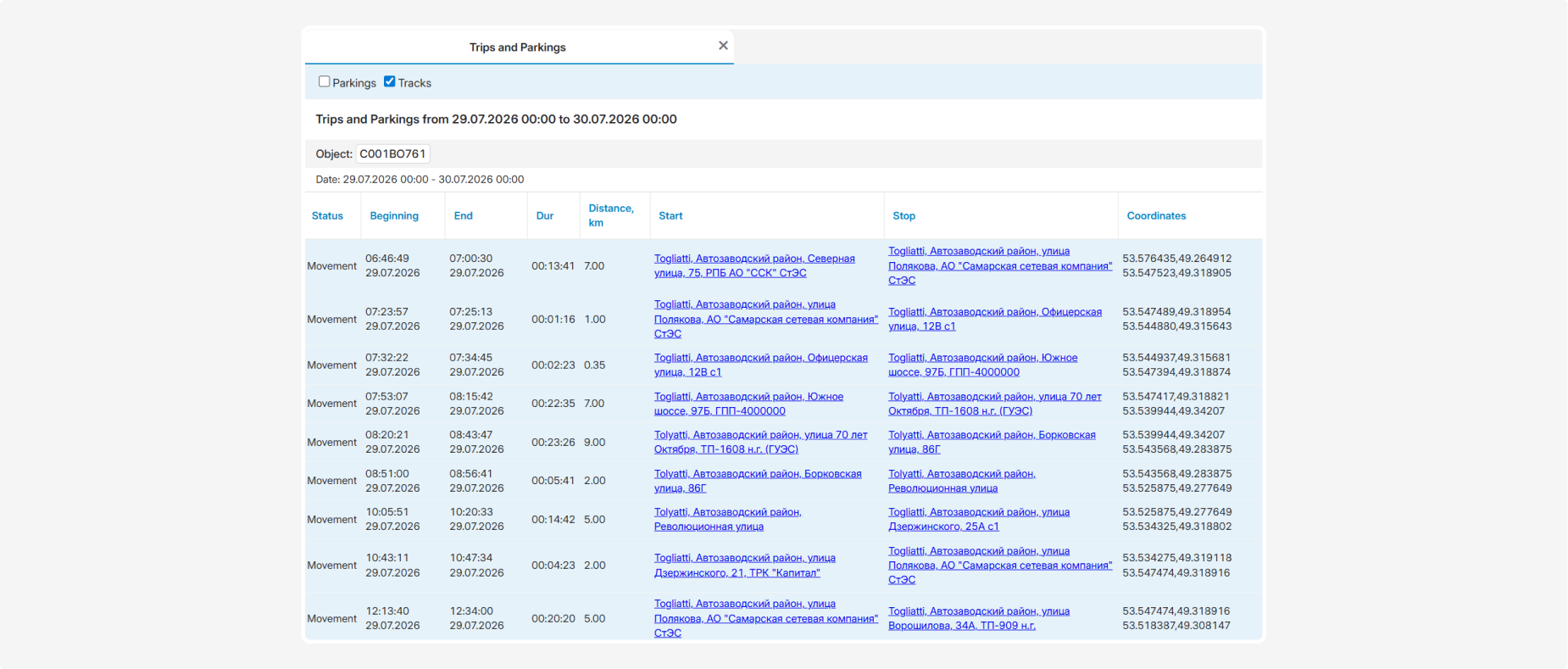This screenshot has width=1568, height=669.
Task: Open start link Борковская улица for 08:51:00 trip
Action: [x=758, y=481]
